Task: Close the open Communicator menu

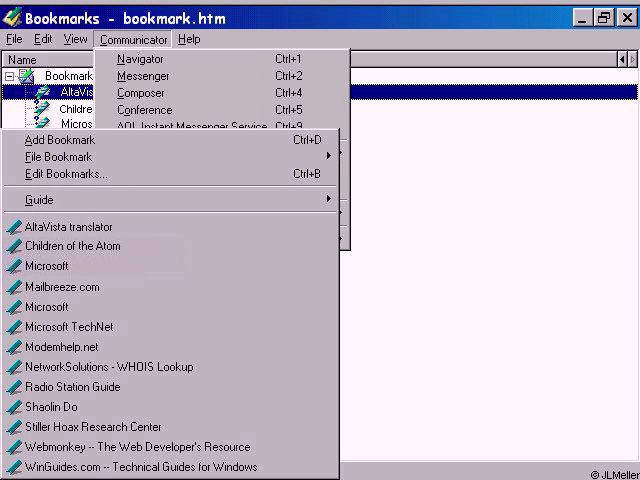Action: coord(133,40)
